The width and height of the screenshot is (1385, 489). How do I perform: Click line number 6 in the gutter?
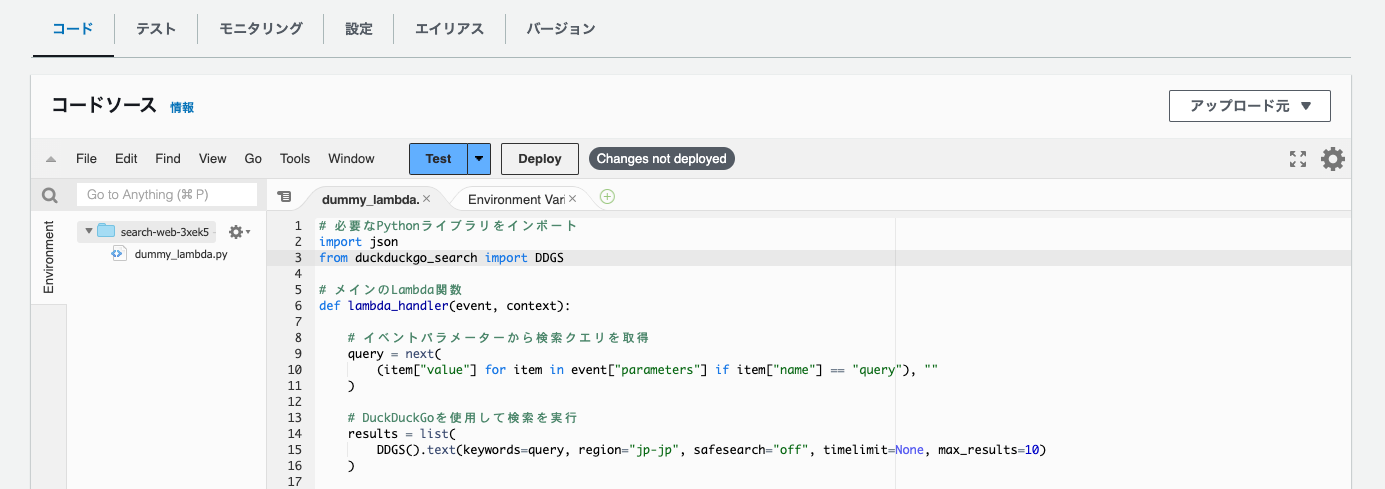tap(298, 306)
